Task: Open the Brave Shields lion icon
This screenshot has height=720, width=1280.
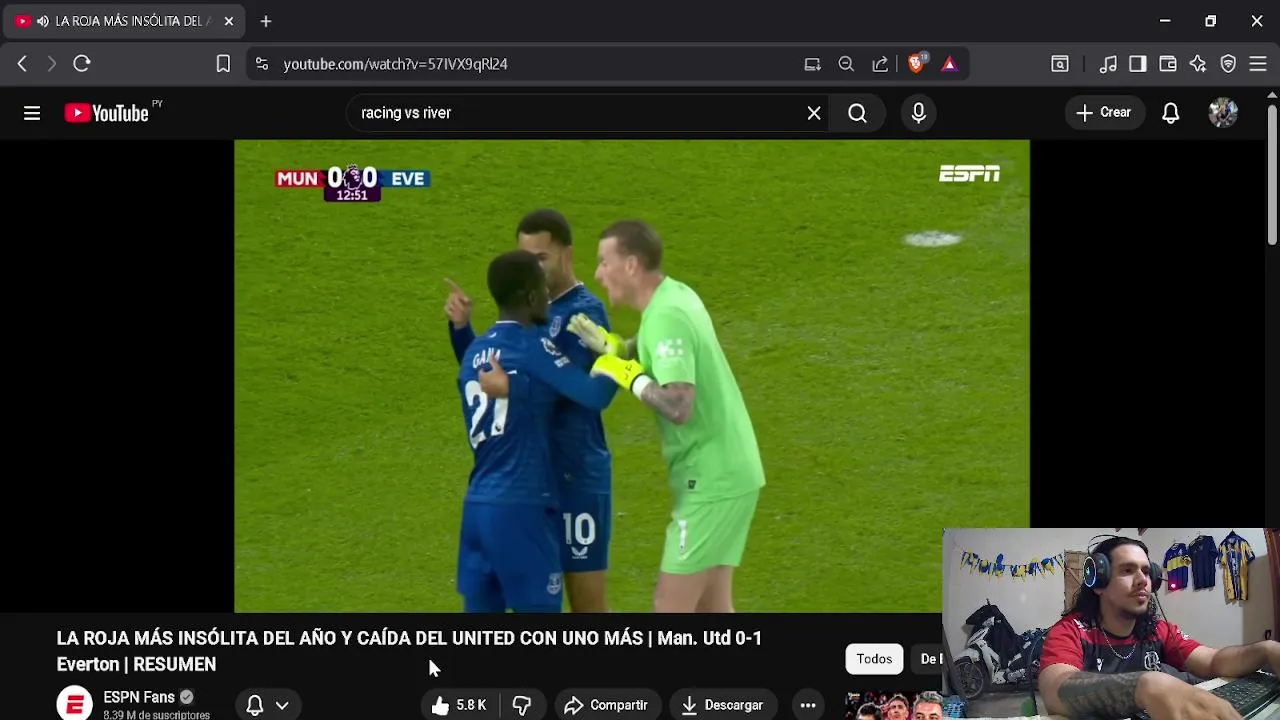Action: (916, 64)
